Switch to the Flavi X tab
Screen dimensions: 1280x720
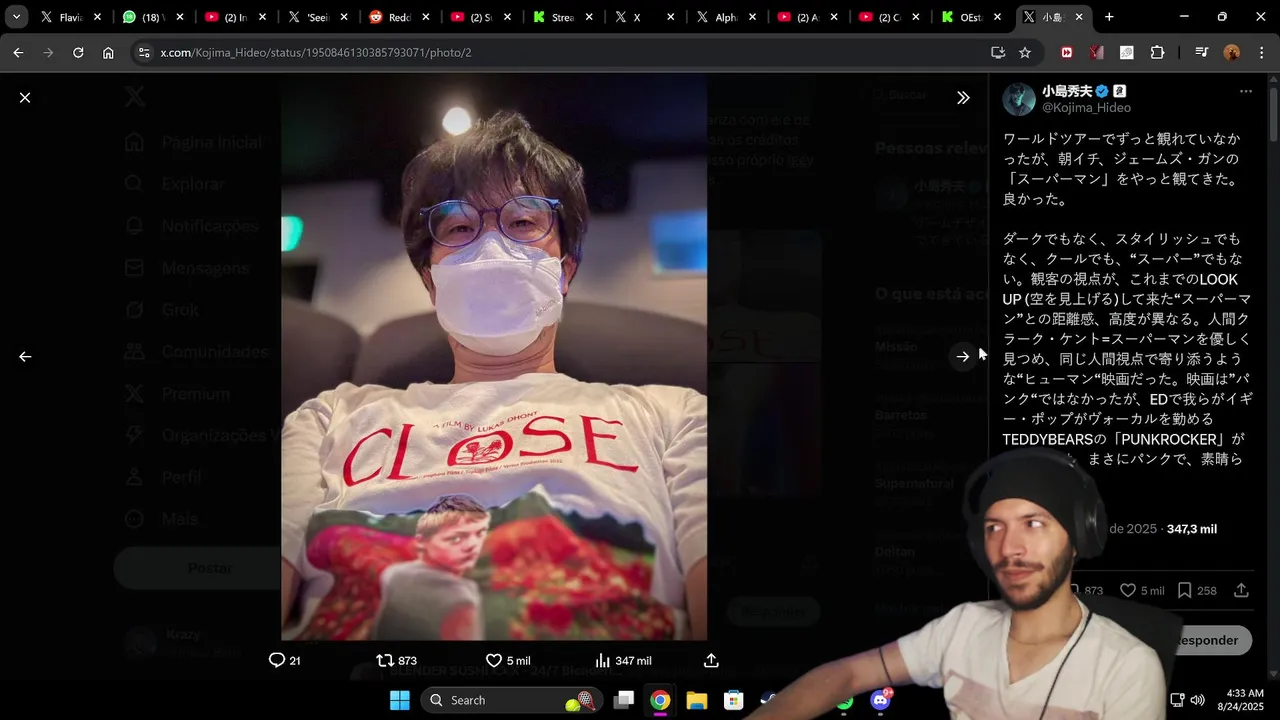70,17
